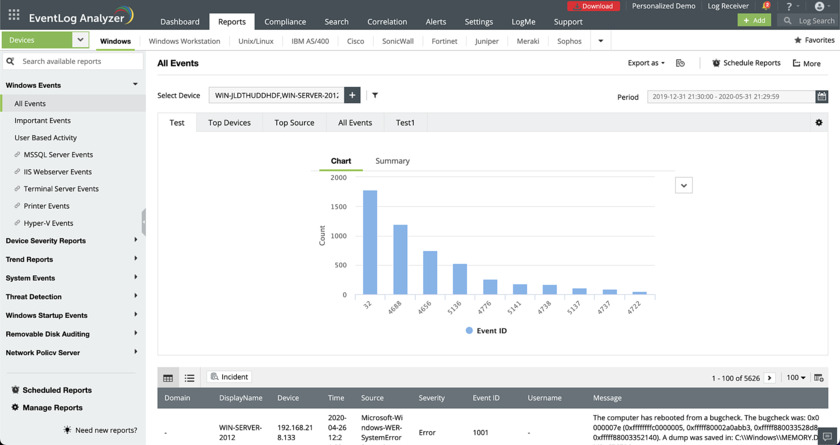Click the Schedule Reports button
The height and width of the screenshot is (445, 840).
746,63
